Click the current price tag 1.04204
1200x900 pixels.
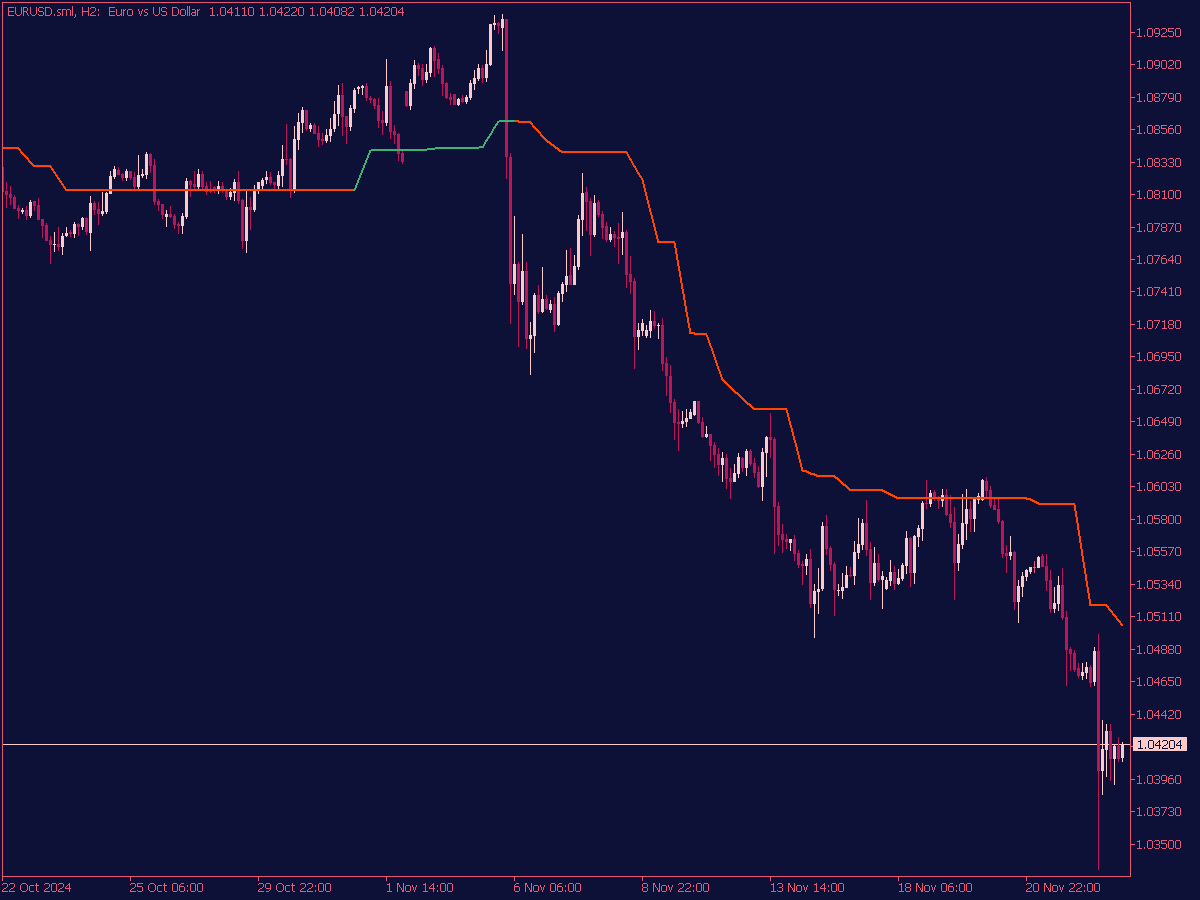[x=1160, y=744]
